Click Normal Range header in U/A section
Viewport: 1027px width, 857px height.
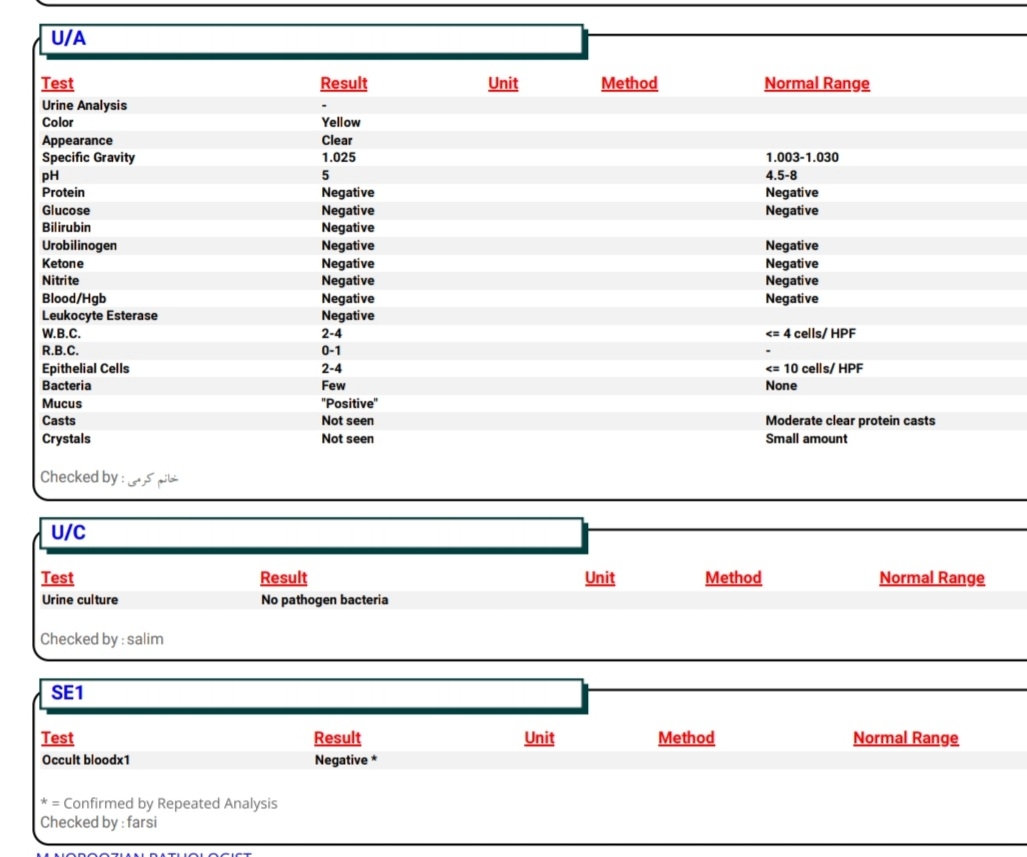[817, 84]
